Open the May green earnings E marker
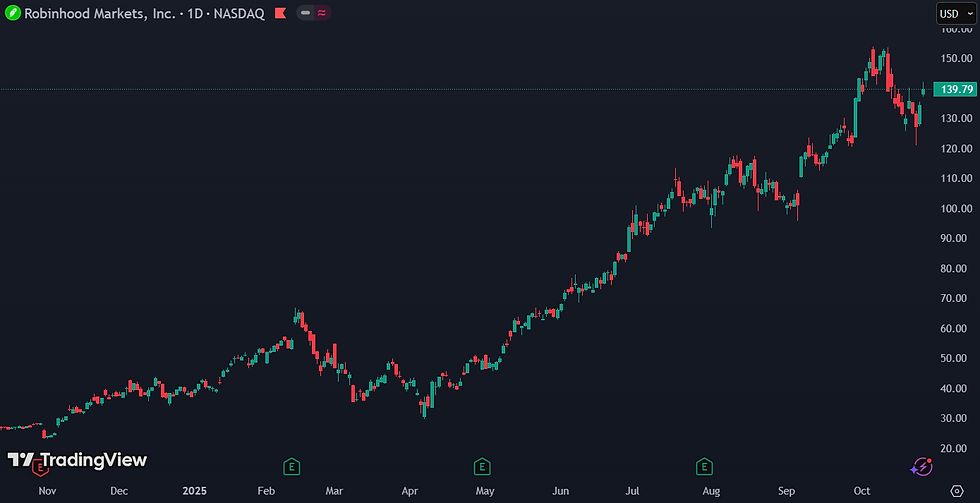 481,466
